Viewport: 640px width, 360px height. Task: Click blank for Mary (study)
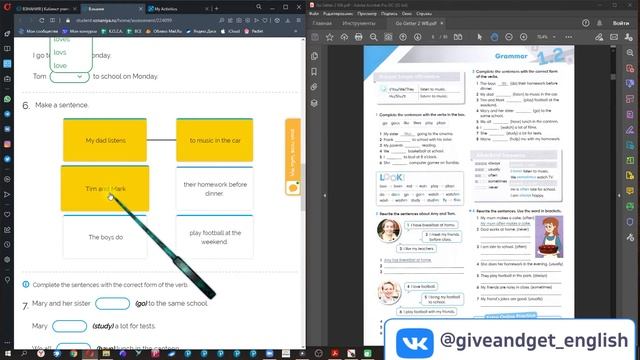pyautogui.click(x=69, y=326)
